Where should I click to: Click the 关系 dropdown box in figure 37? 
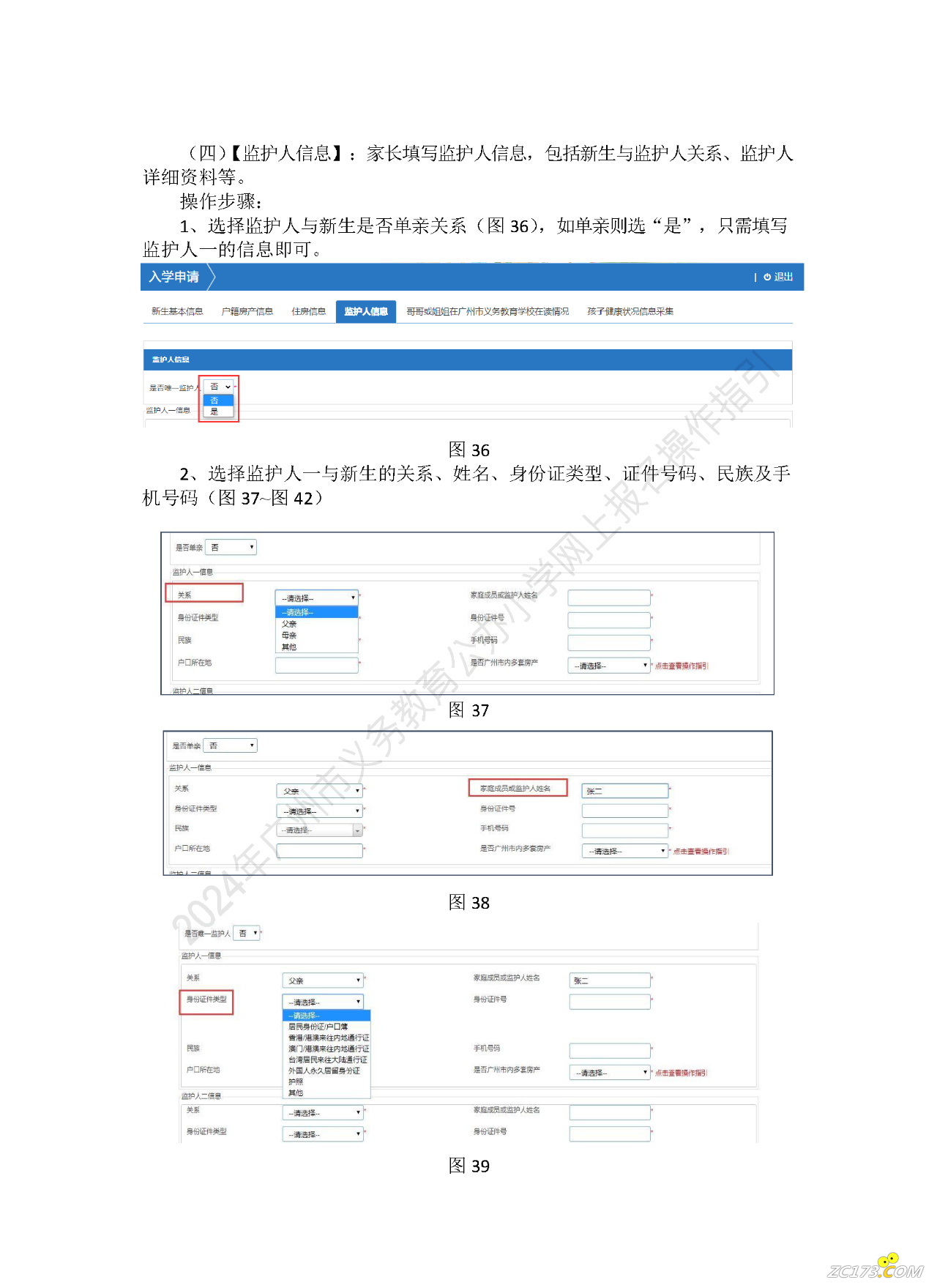pyautogui.click(x=316, y=598)
